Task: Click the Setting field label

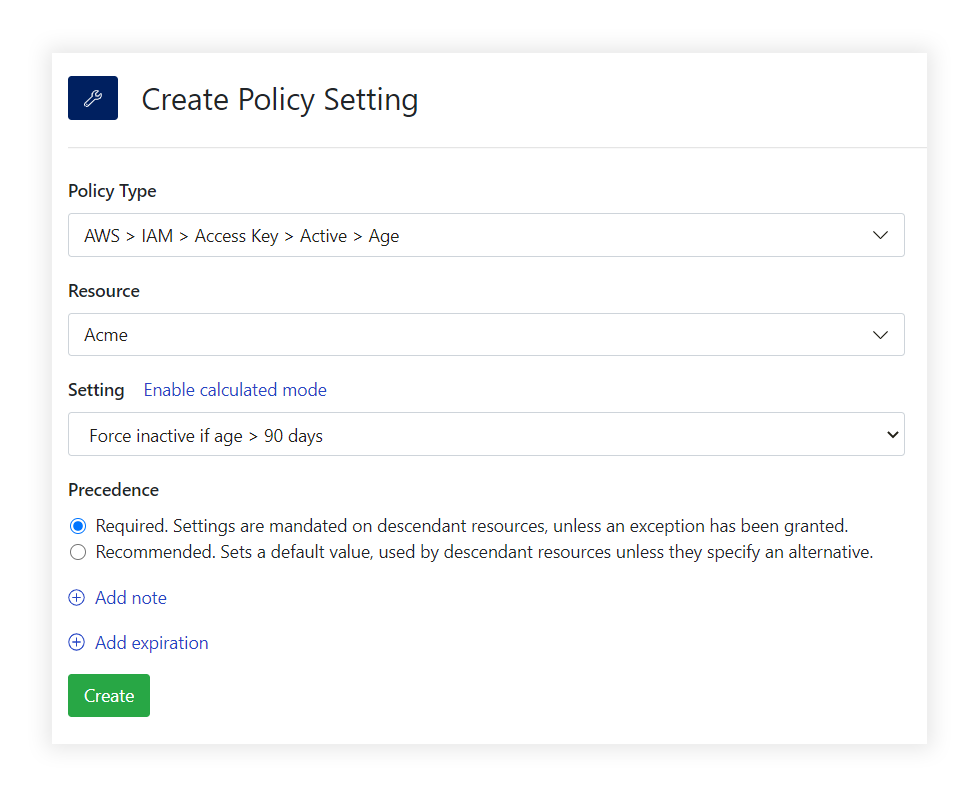Action: point(96,390)
